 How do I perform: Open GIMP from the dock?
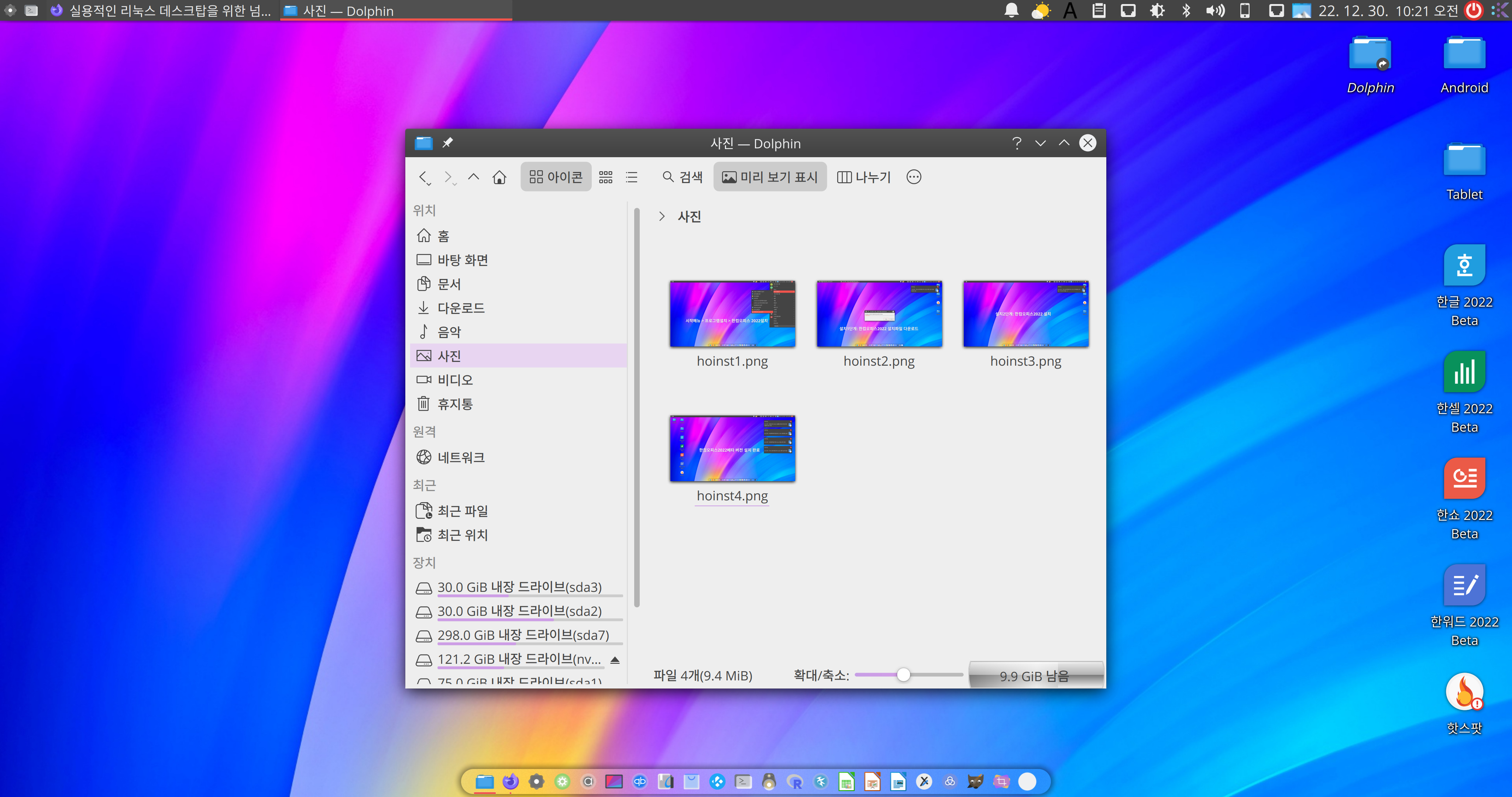(x=976, y=781)
